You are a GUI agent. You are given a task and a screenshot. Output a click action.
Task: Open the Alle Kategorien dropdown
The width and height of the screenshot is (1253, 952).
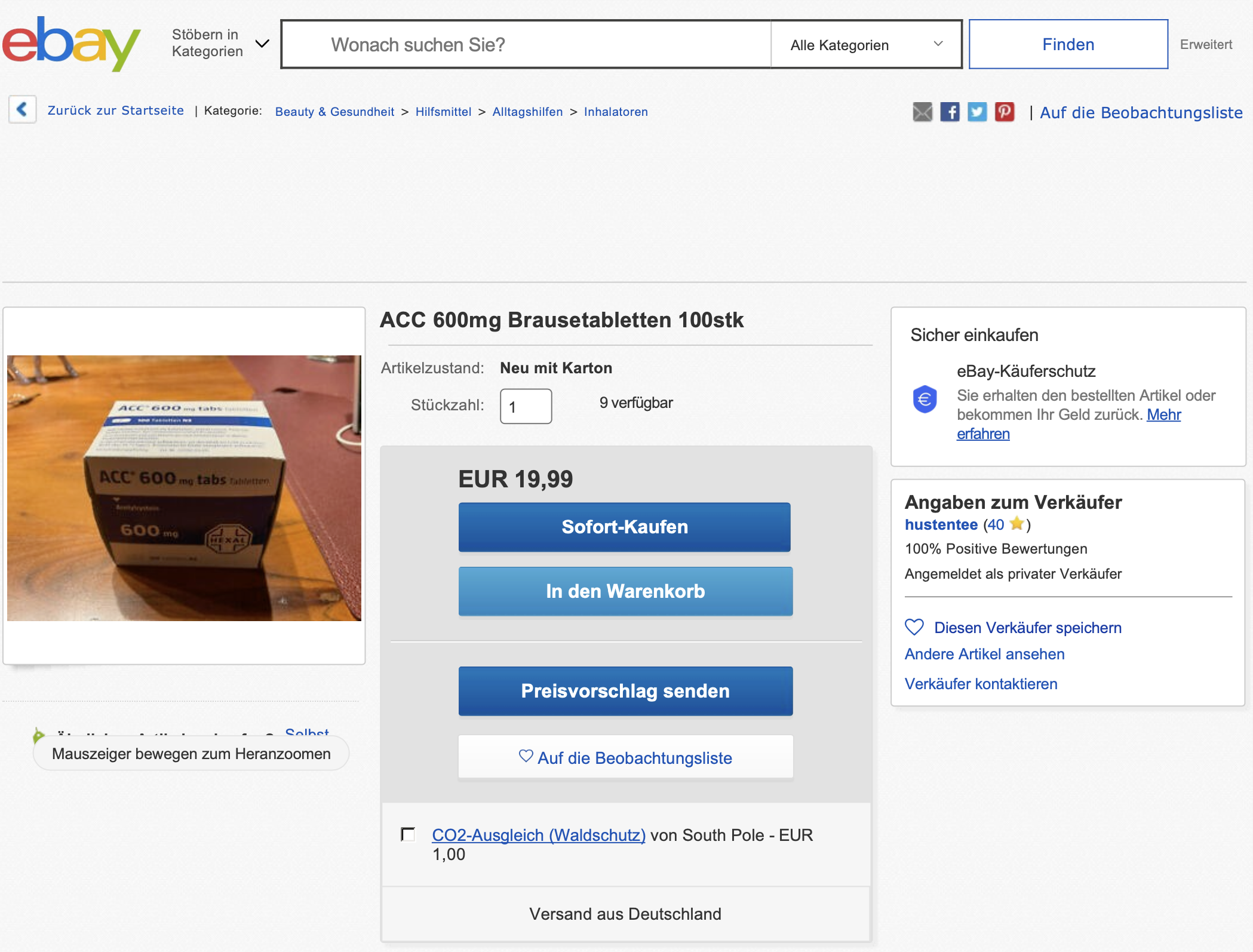[865, 45]
